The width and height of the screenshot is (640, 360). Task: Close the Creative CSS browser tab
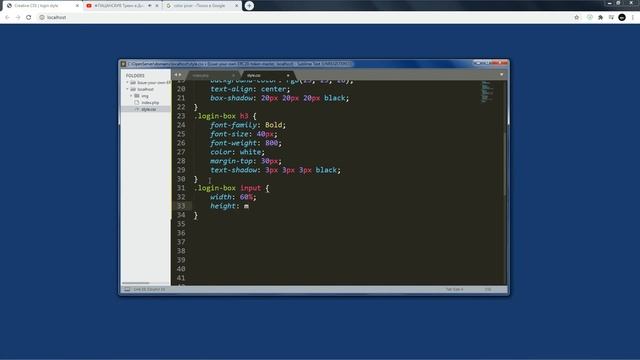tap(77, 6)
